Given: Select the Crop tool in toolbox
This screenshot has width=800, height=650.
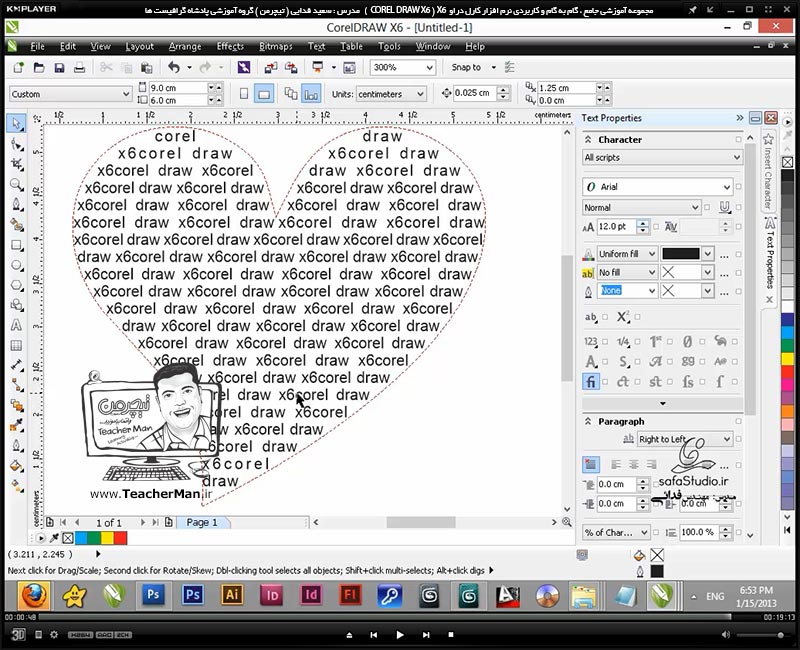Looking at the screenshot, I should click(x=17, y=164).
